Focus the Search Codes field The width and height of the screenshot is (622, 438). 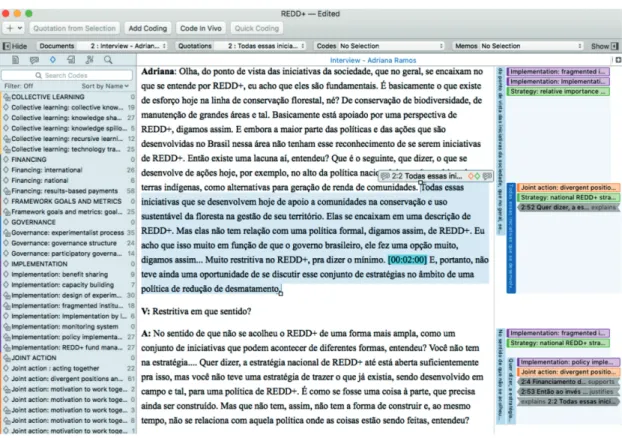pos(67,75)
